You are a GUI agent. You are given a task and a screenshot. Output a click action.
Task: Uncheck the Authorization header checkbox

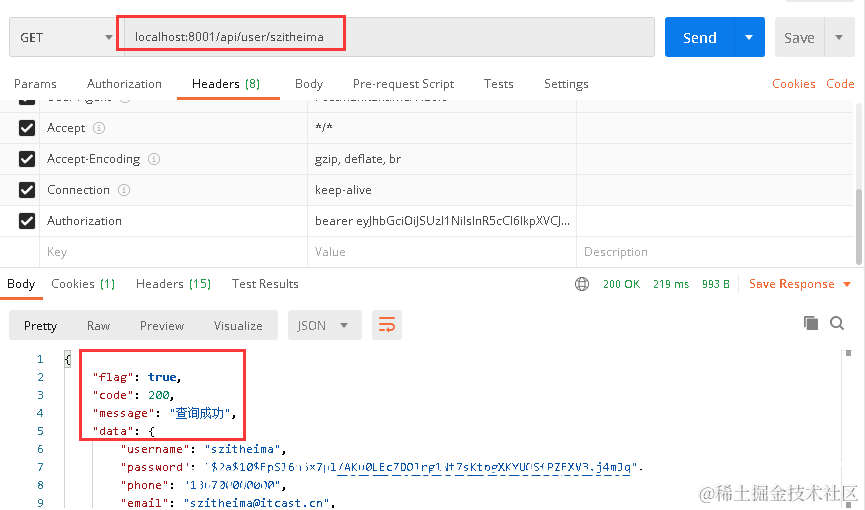26,221
